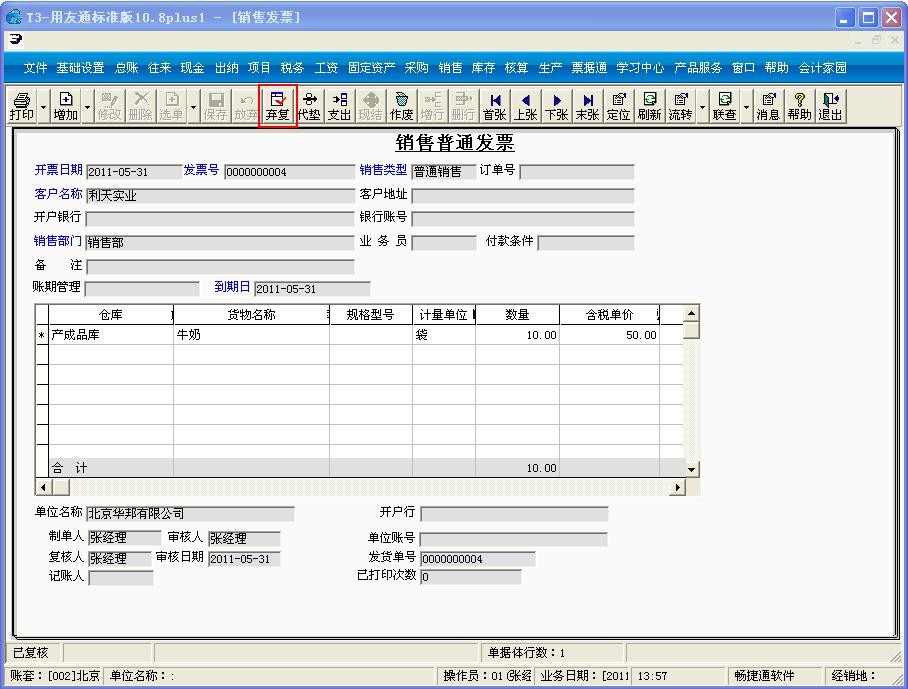
Task: Click the 定位 locate toolbar icon
Action: coord(618,106)
